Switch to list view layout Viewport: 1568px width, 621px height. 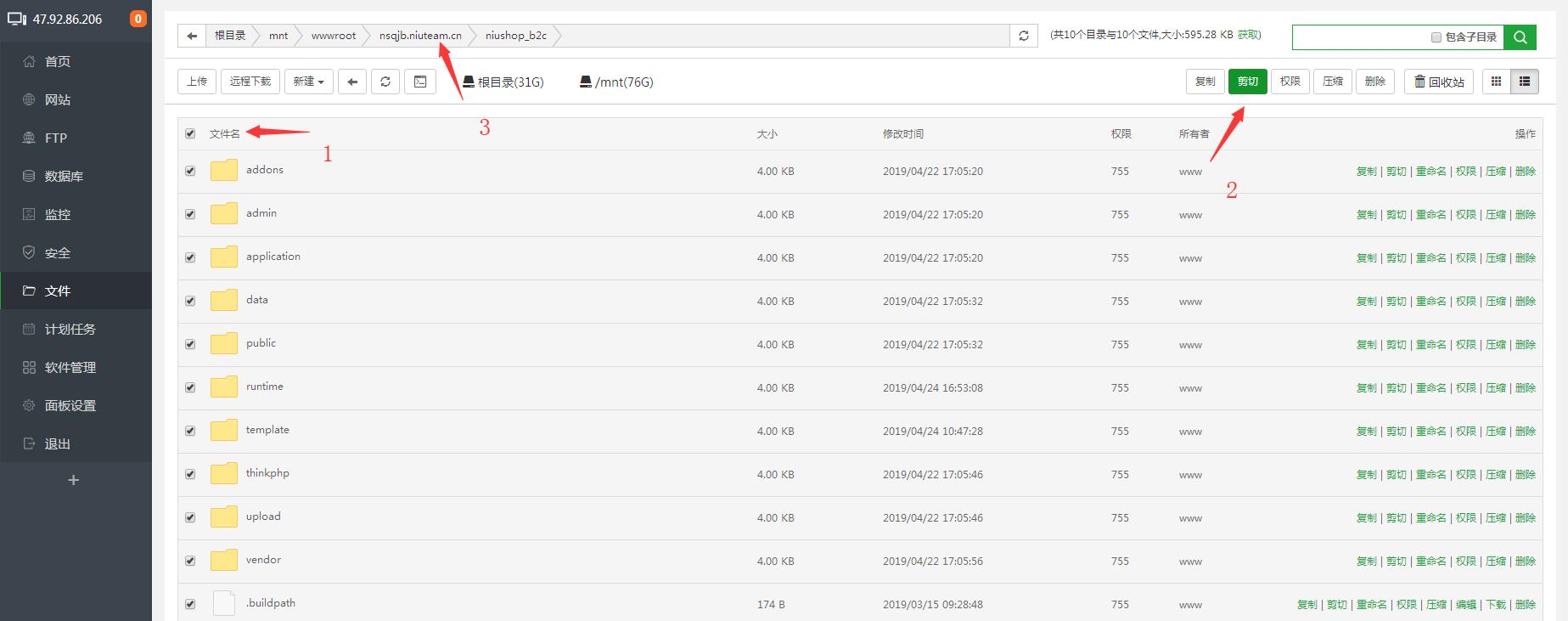point(1525,82)
